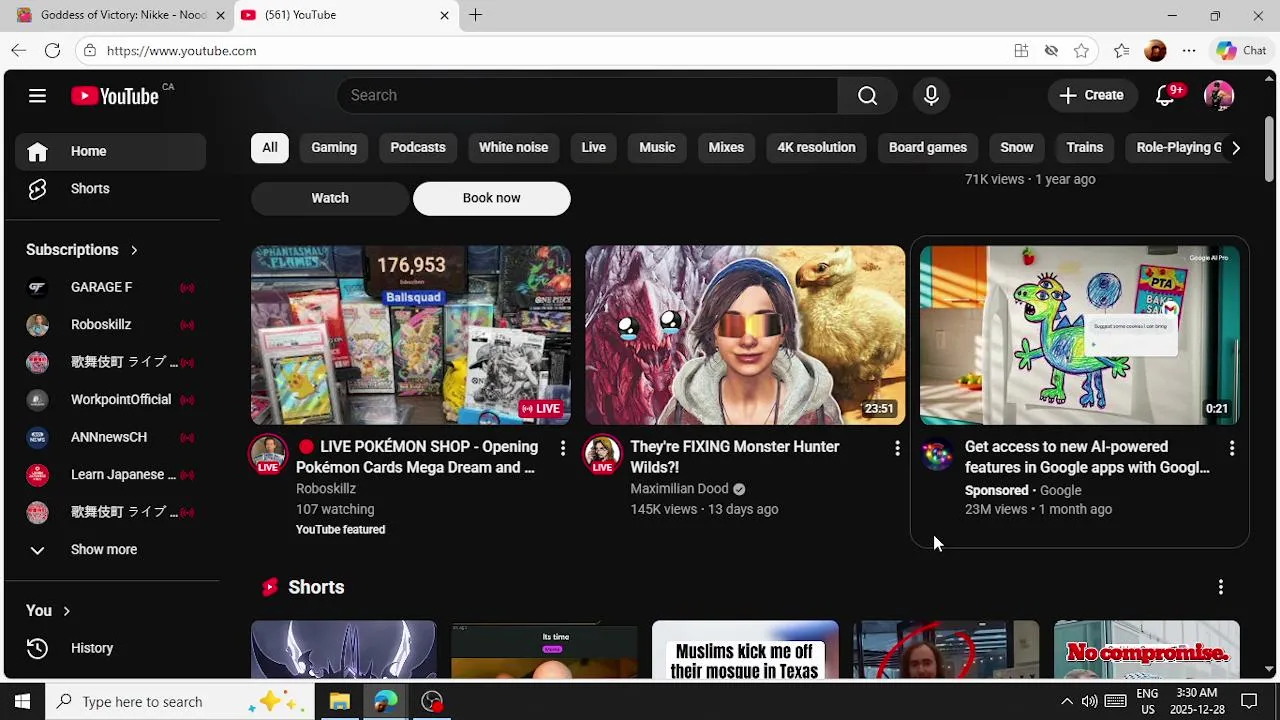
Task: Expand the Subscriptions section chevron
Action: click(133, 250)
